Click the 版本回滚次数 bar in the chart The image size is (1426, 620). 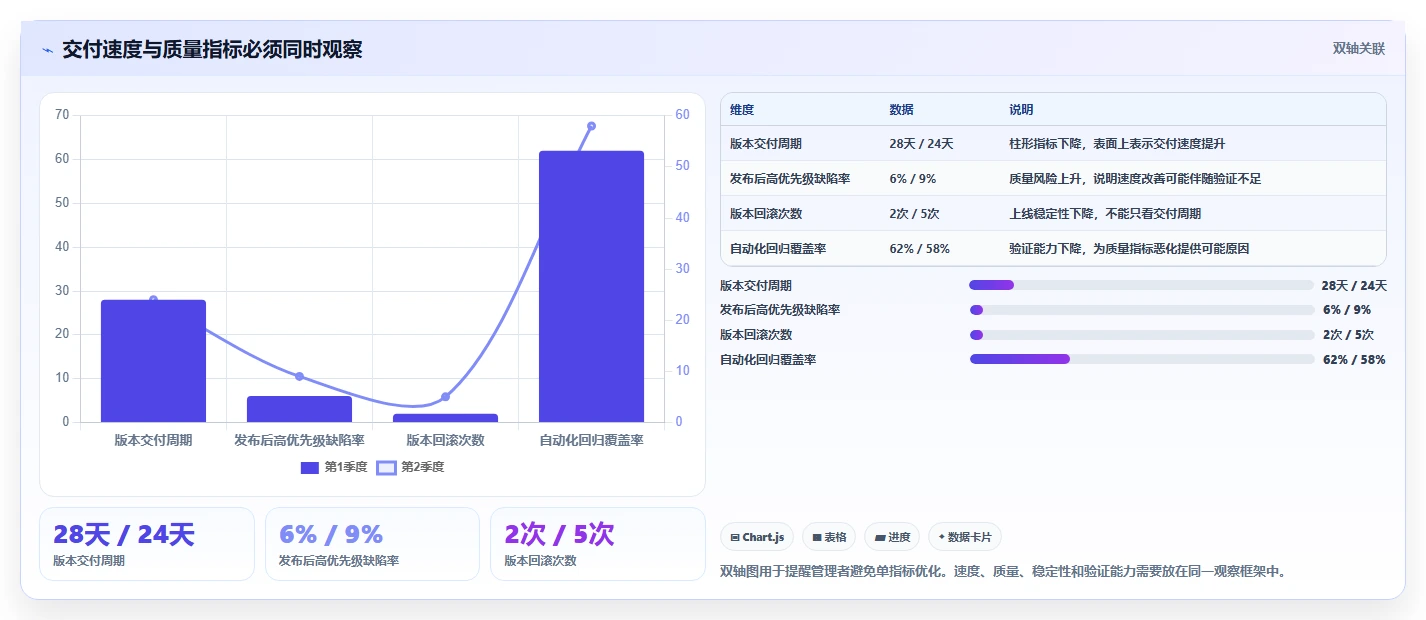pyautogui.click(x=445, y=418)
